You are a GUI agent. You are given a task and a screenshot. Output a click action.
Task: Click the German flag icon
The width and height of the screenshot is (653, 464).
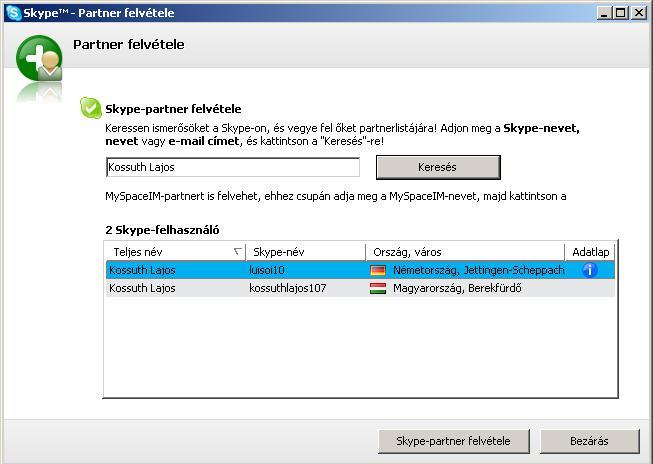[x=377, y=270]
